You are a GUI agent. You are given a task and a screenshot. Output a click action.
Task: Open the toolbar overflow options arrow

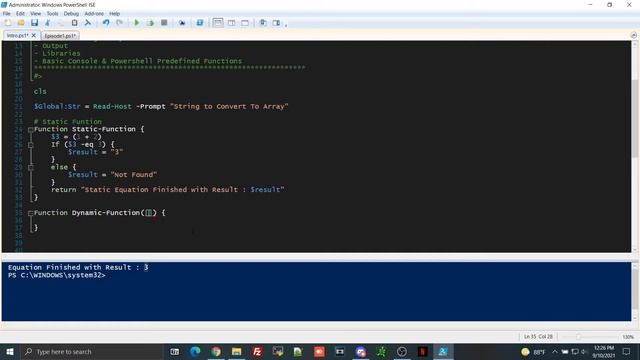pos(286,24)
